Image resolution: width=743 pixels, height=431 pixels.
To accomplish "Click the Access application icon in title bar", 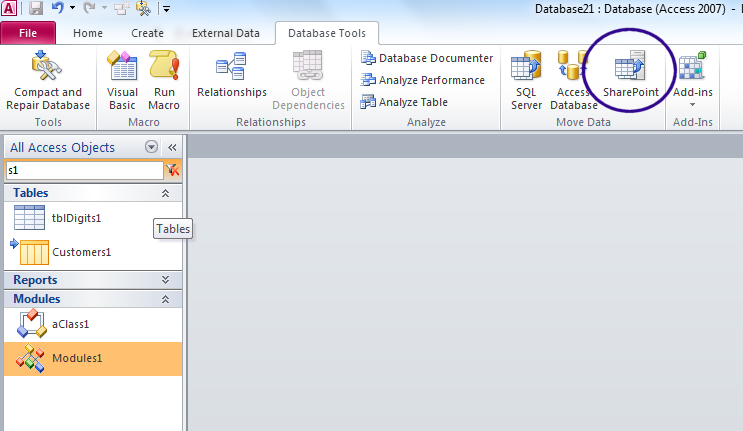I will tap(9, 8).
